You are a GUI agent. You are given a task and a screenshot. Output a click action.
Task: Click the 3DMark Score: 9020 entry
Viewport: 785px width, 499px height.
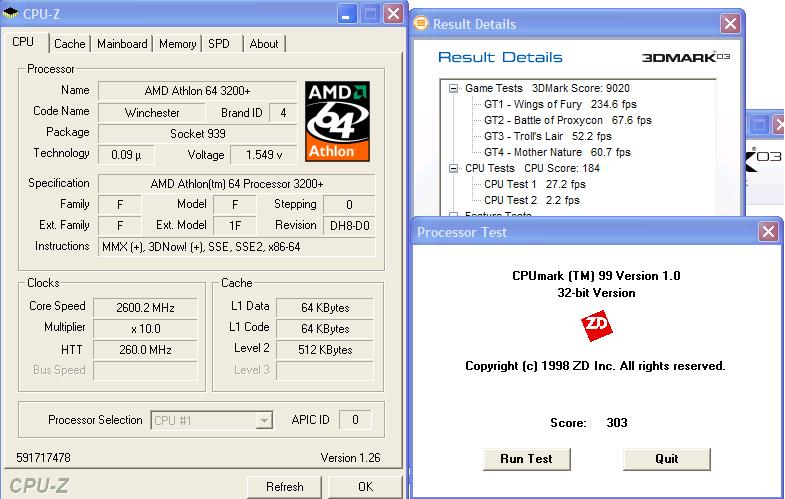581,88
